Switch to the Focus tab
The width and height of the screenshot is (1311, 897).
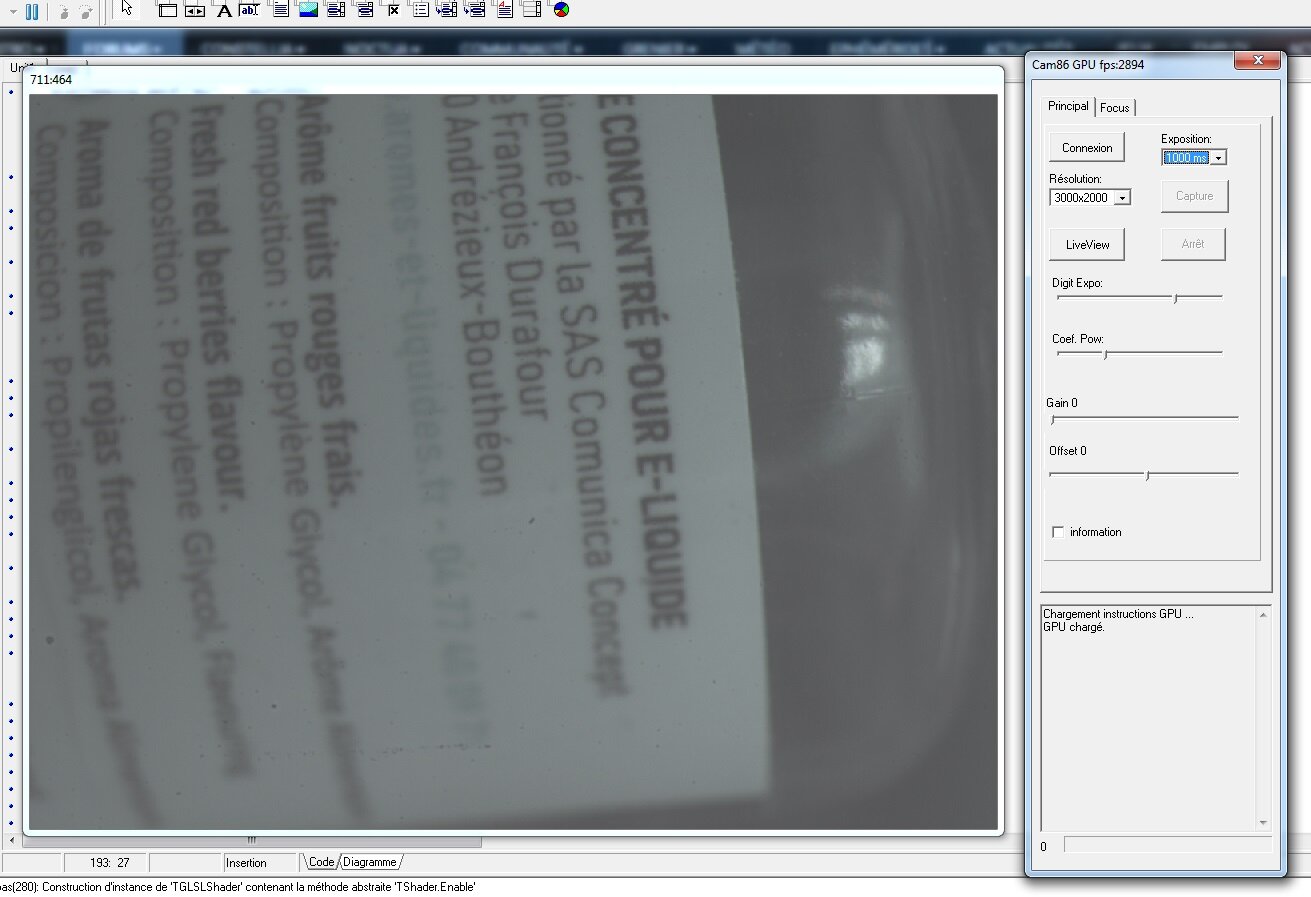(1115, 108)
